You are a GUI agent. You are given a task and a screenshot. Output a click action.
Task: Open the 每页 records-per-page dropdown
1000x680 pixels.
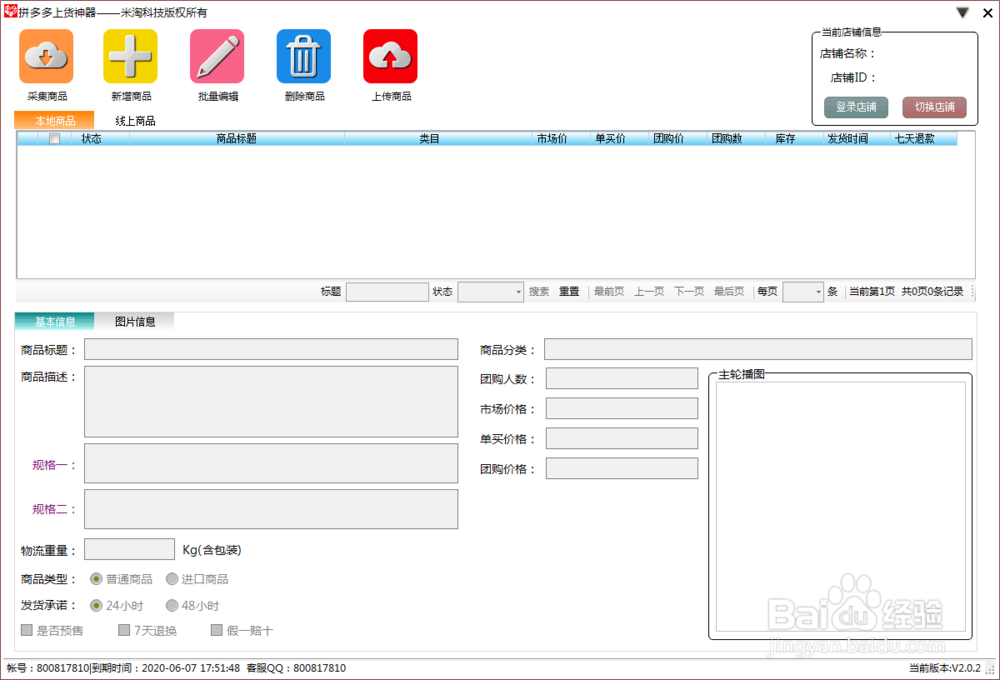pos(803,292)
